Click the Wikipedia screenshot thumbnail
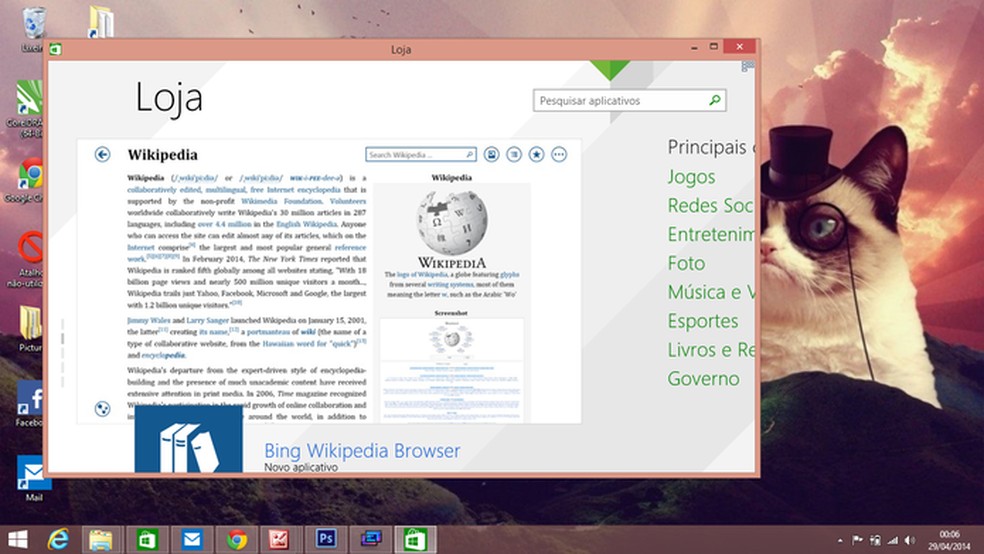Screen dimensions: 984x554 tap(451, 369)
